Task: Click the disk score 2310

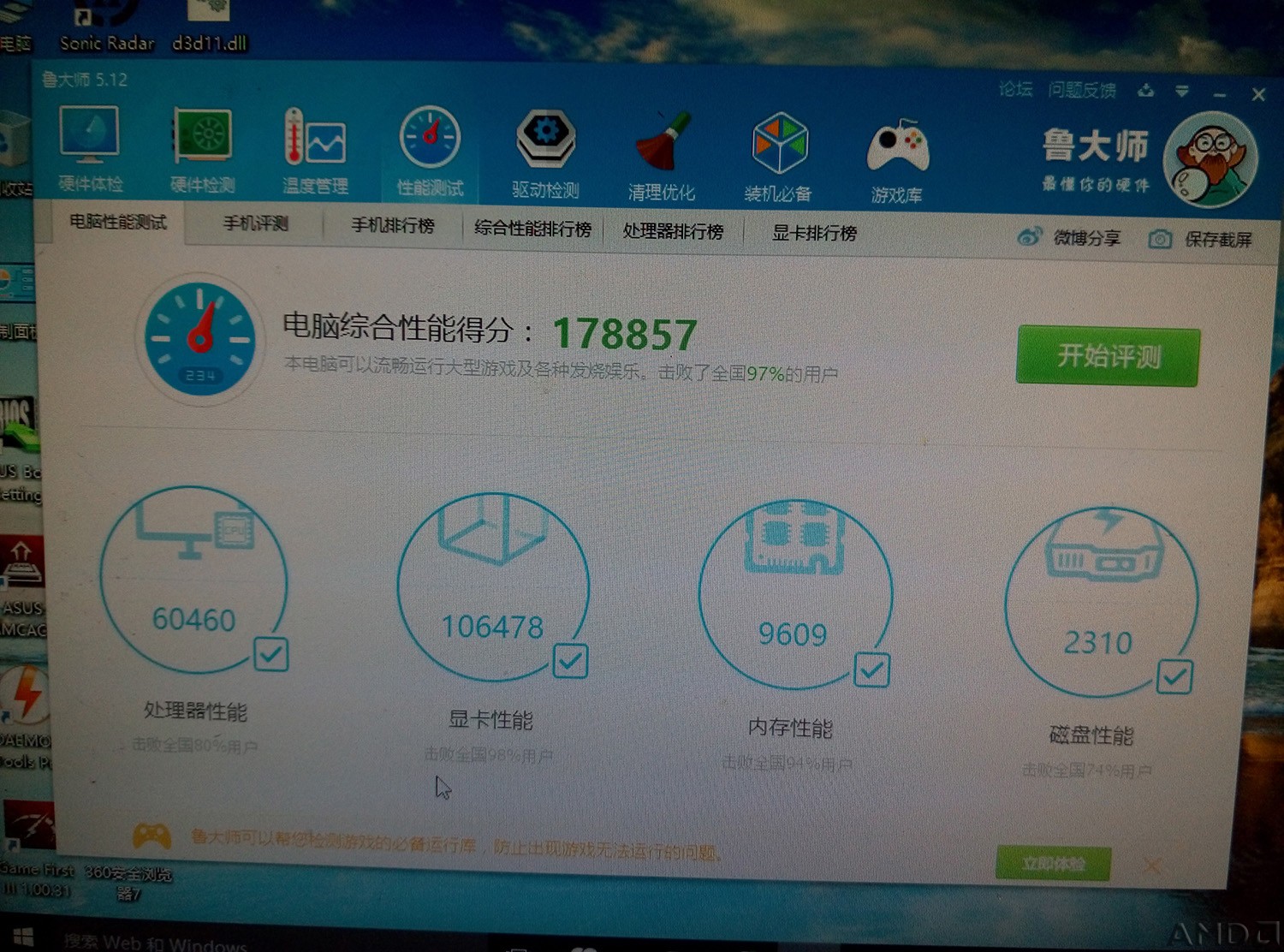Action: coord(1097,642)
